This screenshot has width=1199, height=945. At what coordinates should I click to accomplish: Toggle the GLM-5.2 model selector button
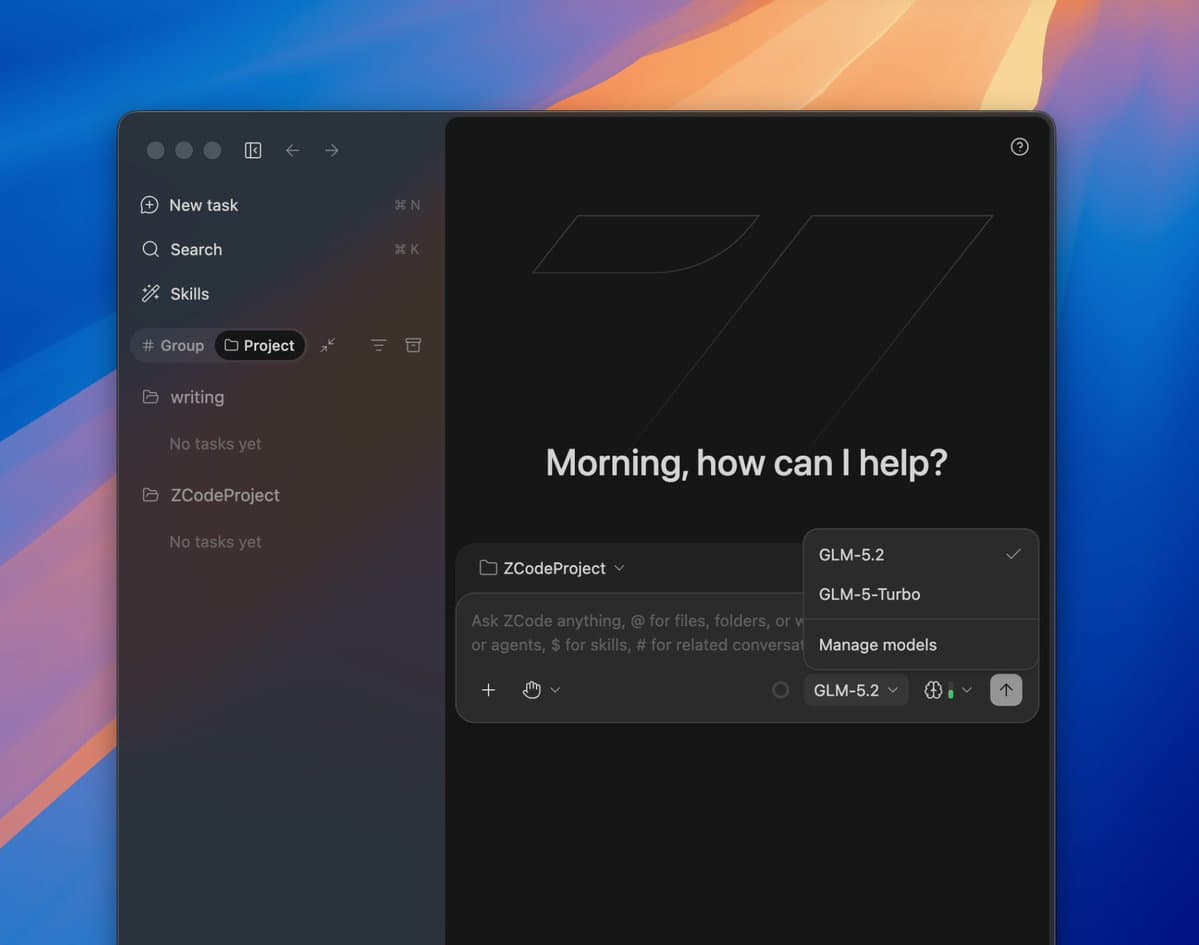pyautogui.click(x=856, y=690)
